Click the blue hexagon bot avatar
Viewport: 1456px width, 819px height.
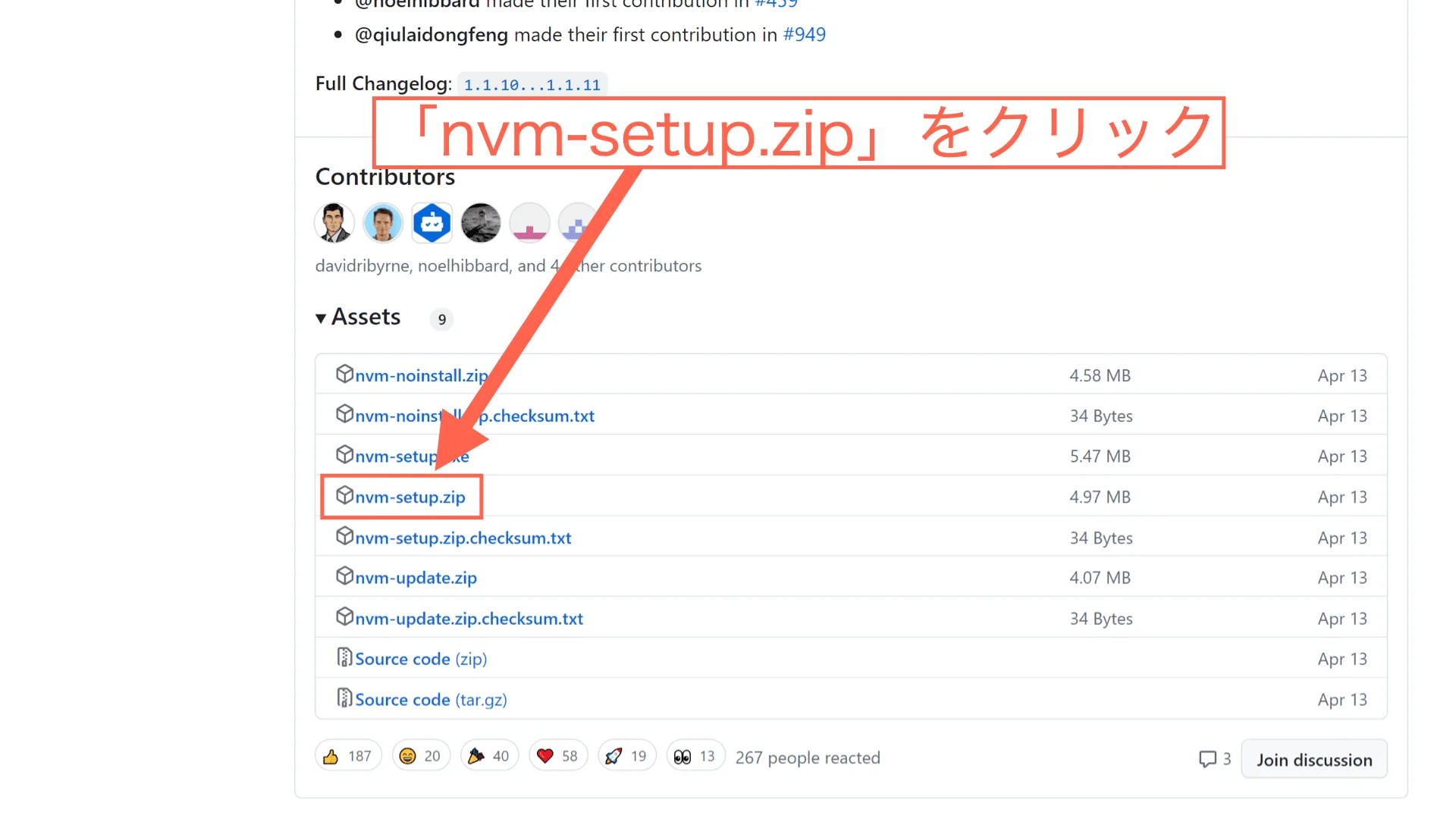[431, 222]
